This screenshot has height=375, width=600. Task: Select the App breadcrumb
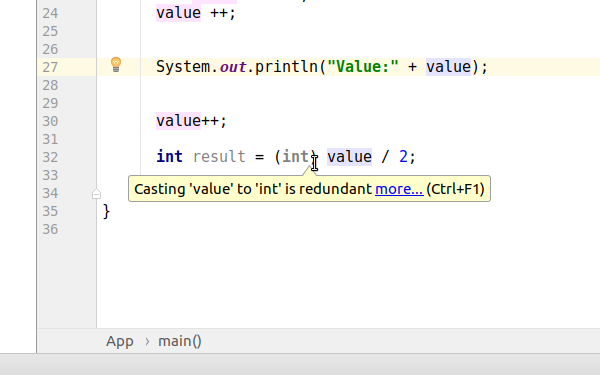point(120,341)
